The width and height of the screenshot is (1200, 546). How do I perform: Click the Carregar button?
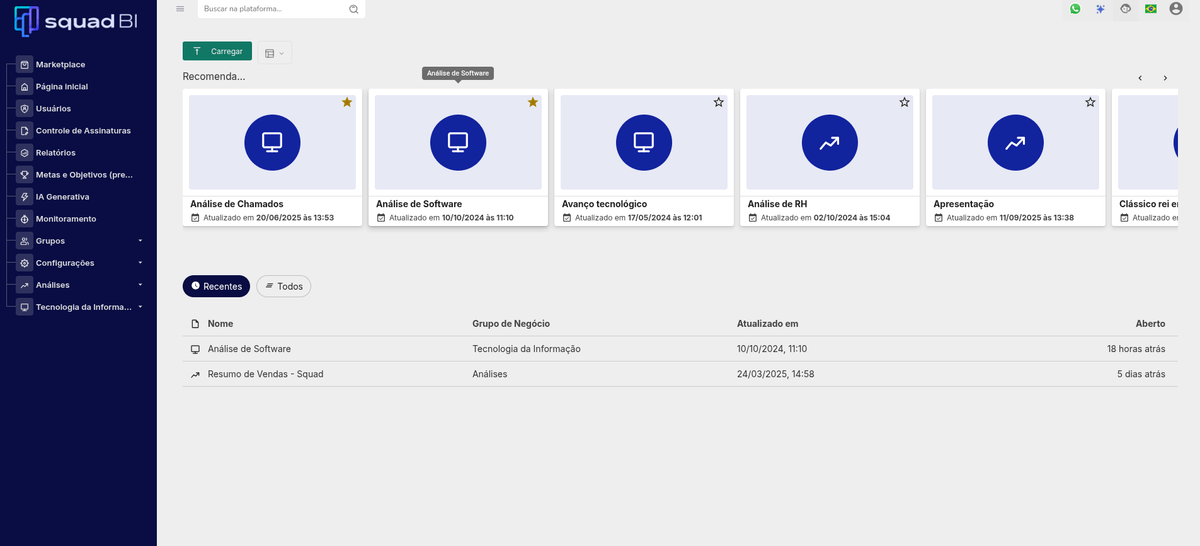[217, 51]
